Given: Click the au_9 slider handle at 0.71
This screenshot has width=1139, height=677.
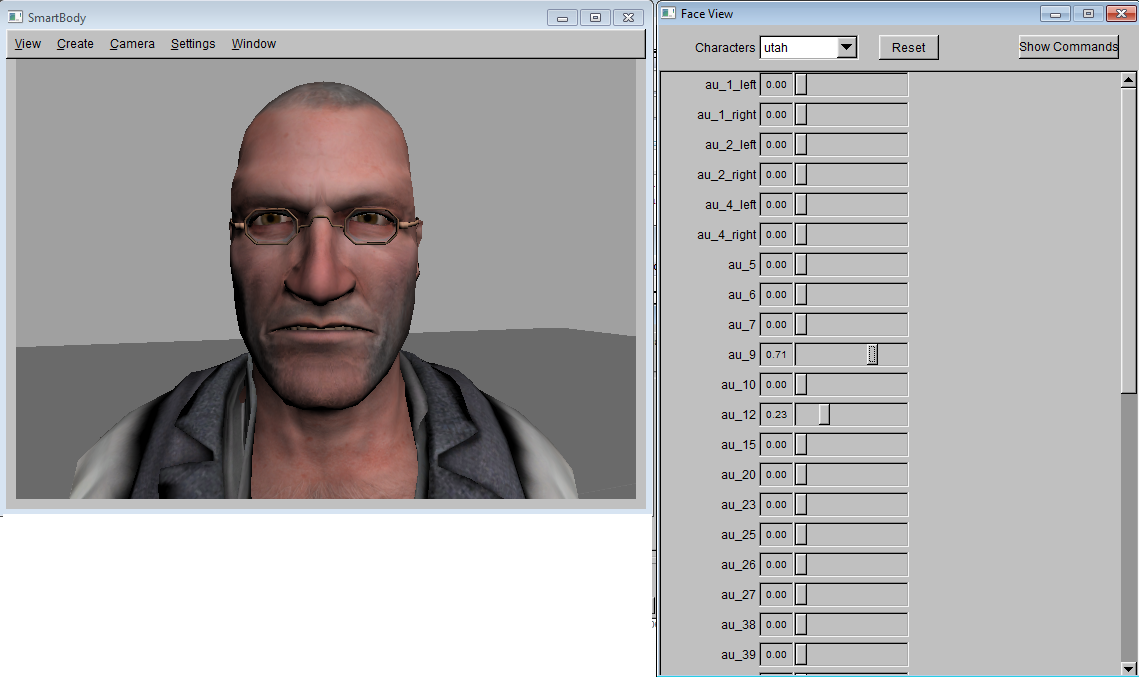Looking at the screenshot, I should [x=872, y=354].
